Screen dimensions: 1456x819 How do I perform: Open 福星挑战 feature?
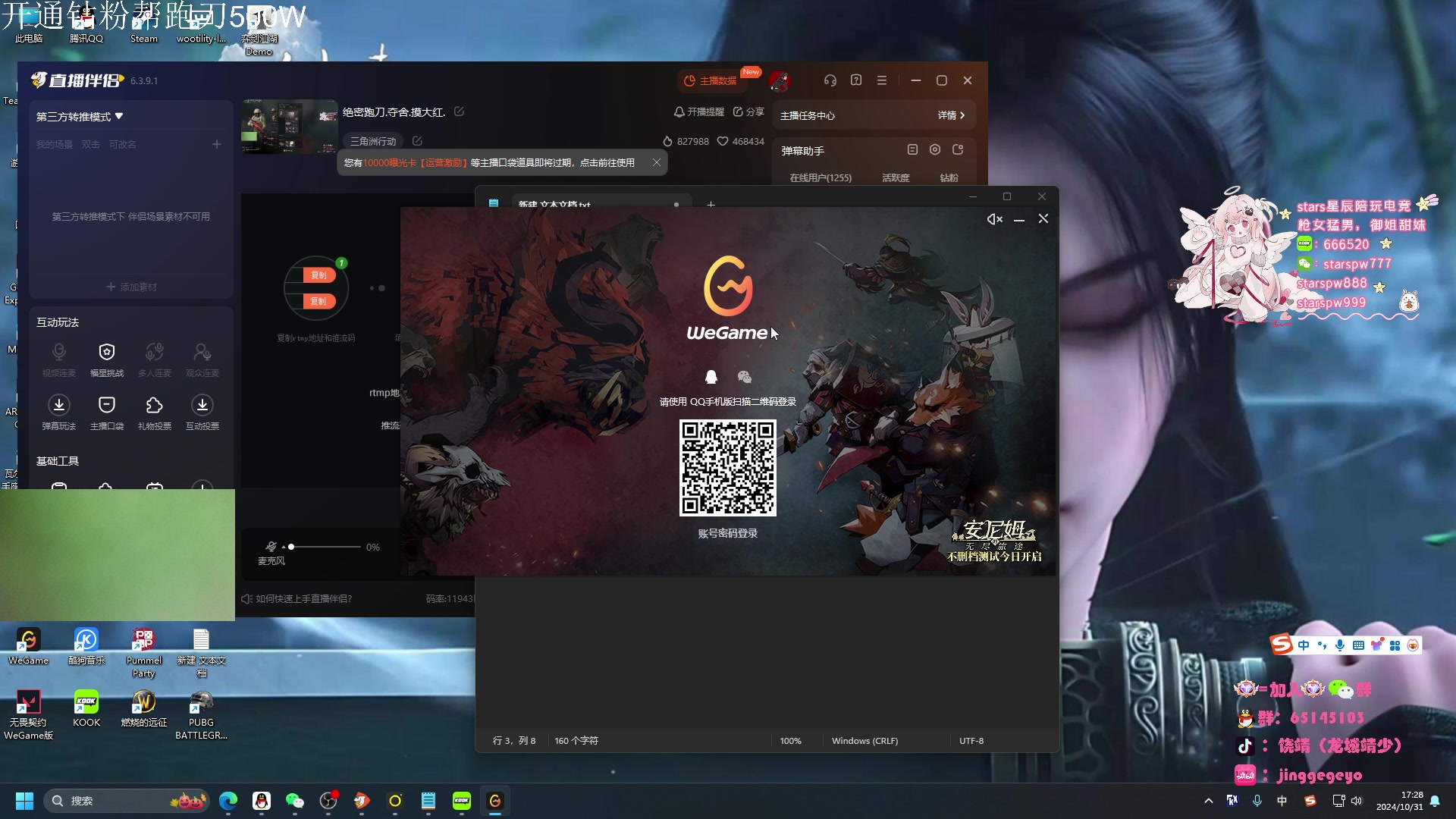(x=107, y=359)
